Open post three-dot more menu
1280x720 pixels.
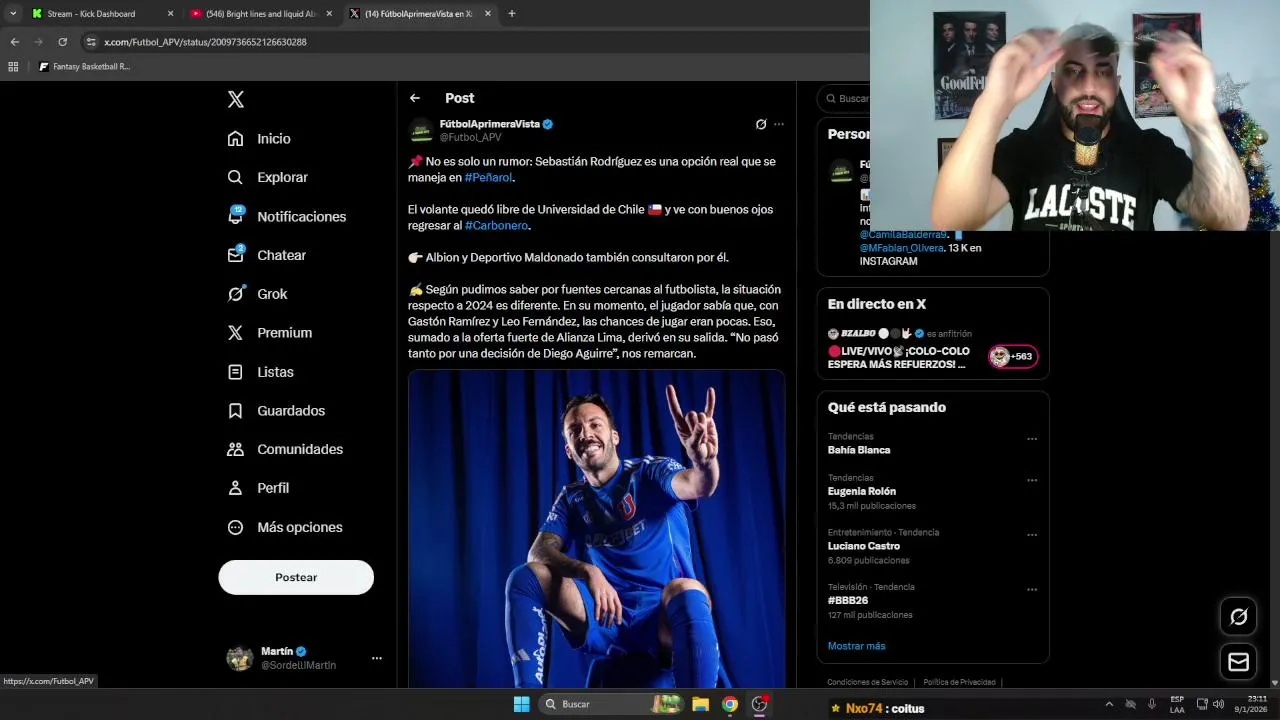click(779, 124)
